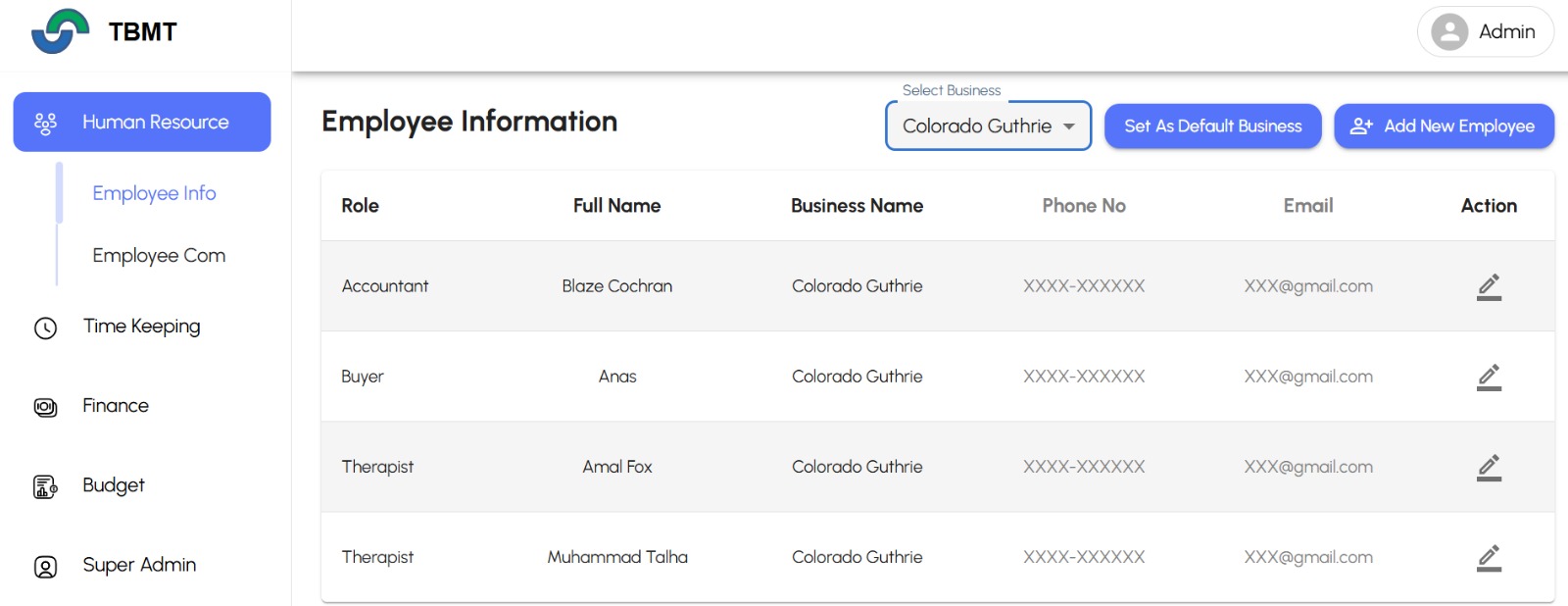Screen dimensions: 1568x606
Task: Open the Budget menu item
Action: 114,485
